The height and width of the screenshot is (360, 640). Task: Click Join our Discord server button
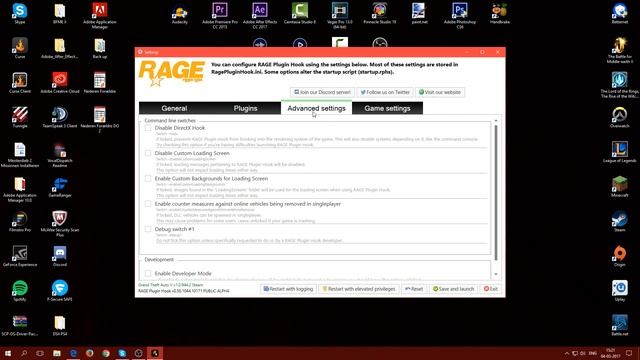(322, 92)
